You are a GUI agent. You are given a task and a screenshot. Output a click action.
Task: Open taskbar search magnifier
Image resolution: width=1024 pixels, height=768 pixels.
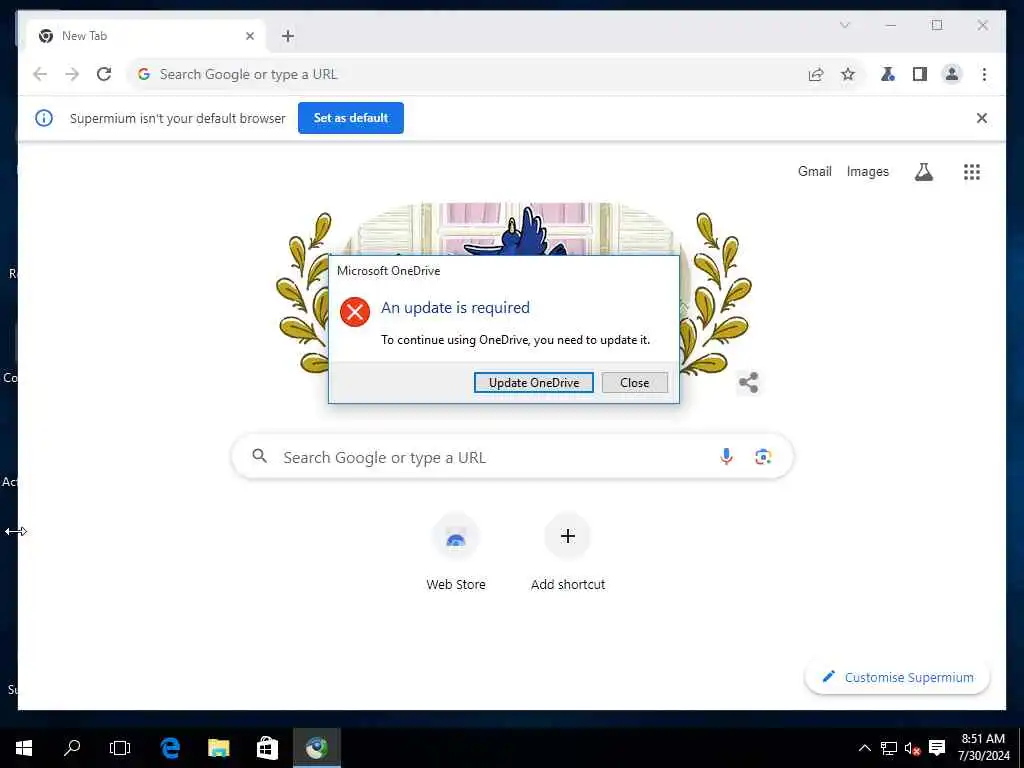72,748
